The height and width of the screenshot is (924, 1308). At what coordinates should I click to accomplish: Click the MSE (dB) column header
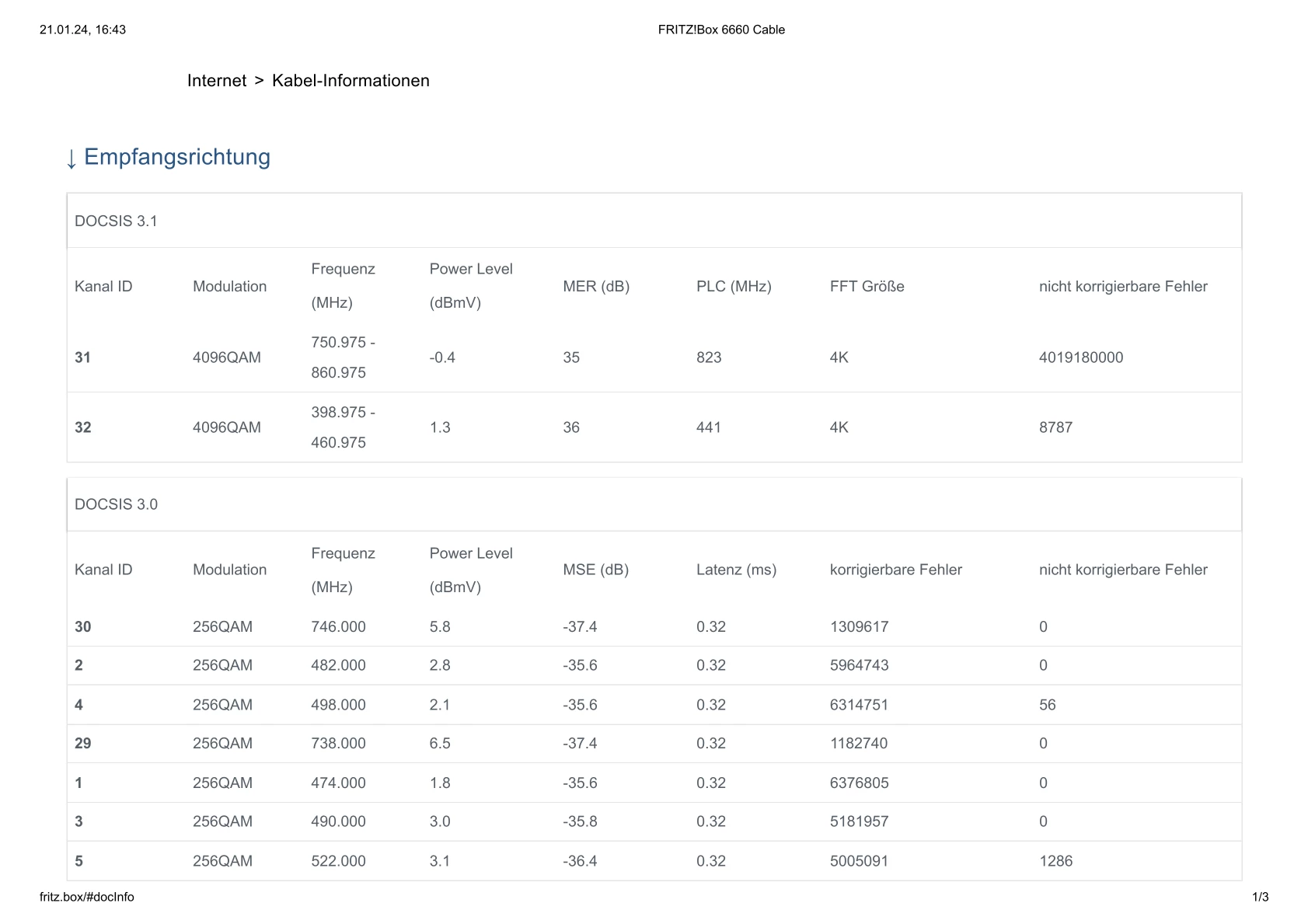pyautogui.click(x=595, y=570)
